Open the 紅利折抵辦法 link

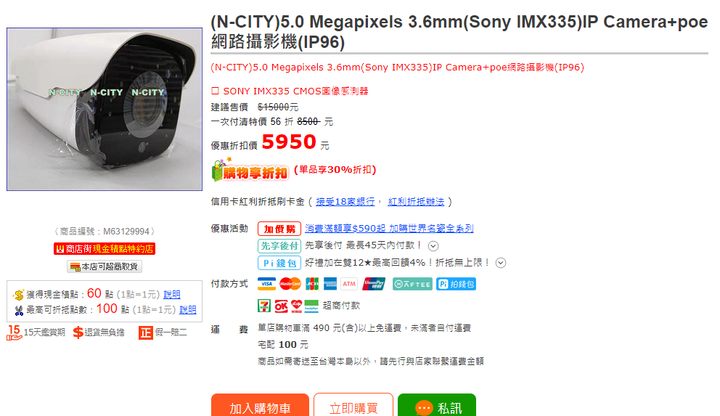point(416,202)
